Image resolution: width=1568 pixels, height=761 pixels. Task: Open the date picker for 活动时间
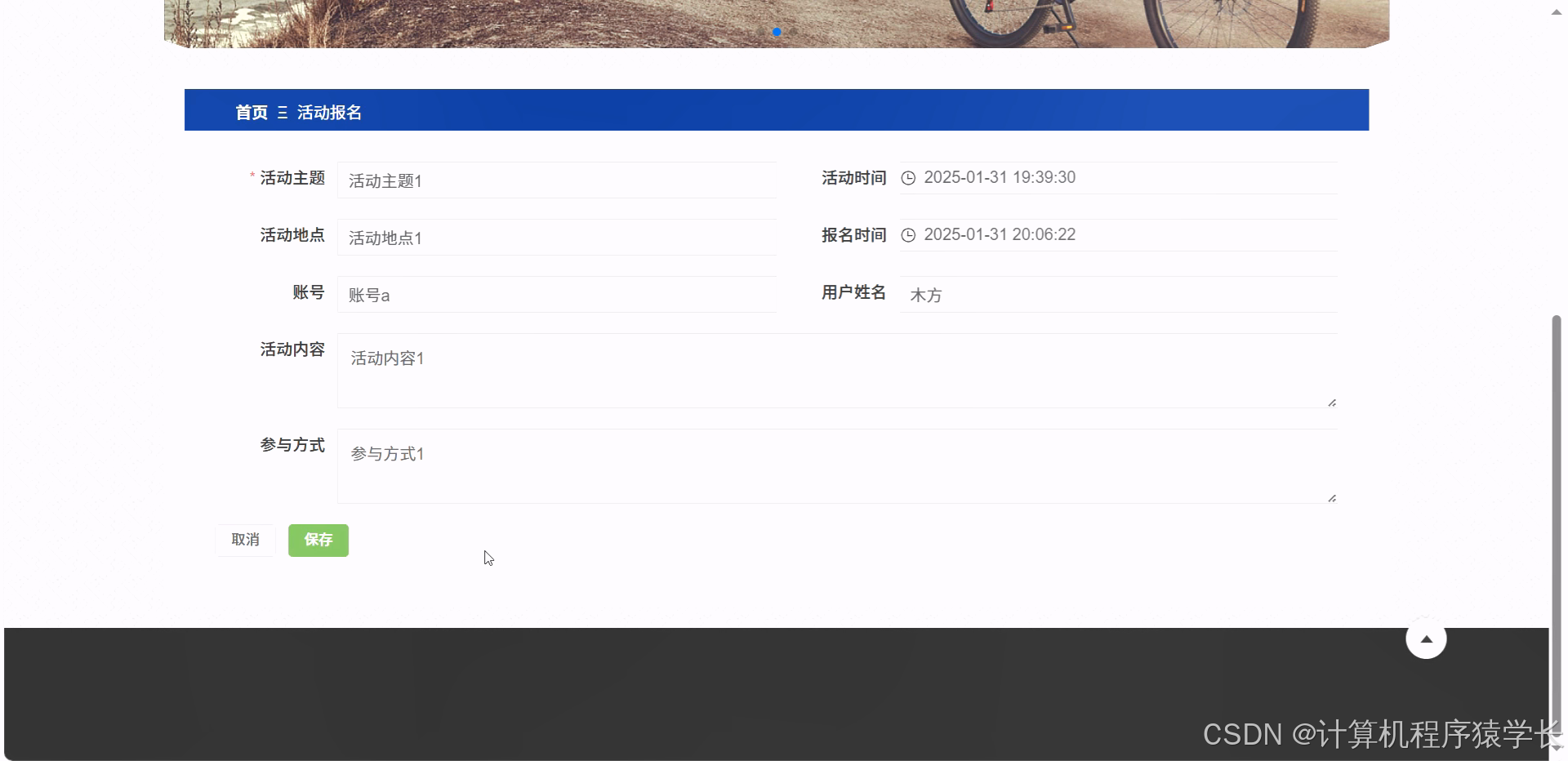point(1062,177)
